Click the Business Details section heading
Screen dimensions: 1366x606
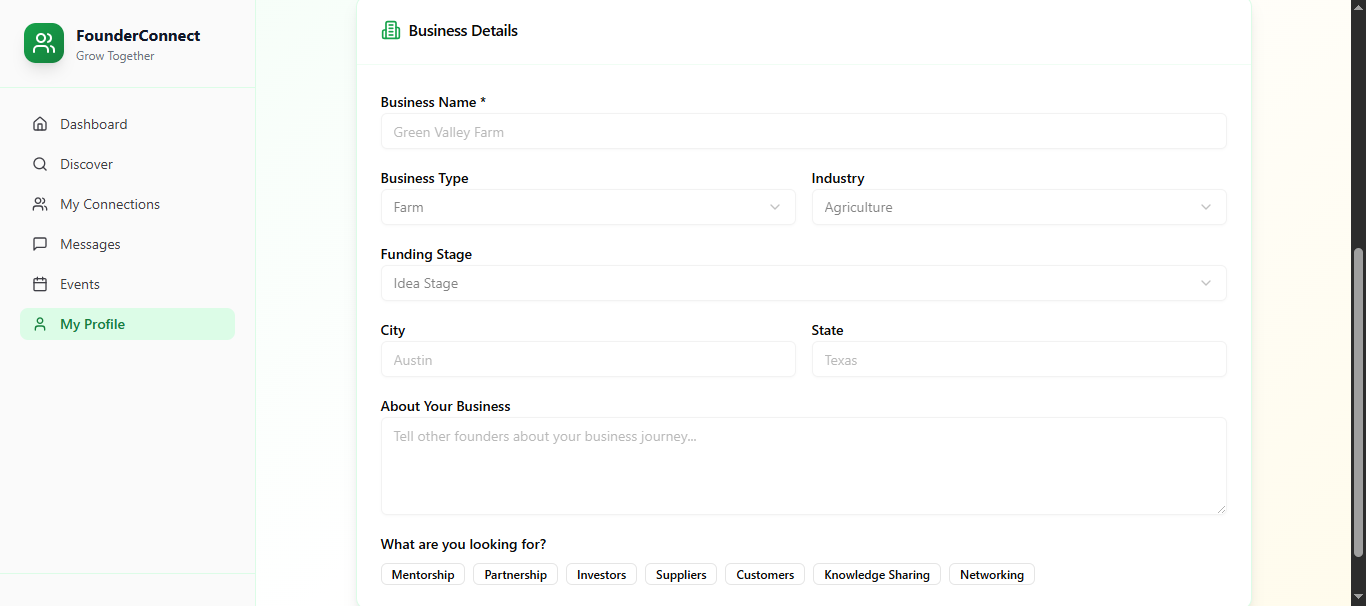[463, 31]
